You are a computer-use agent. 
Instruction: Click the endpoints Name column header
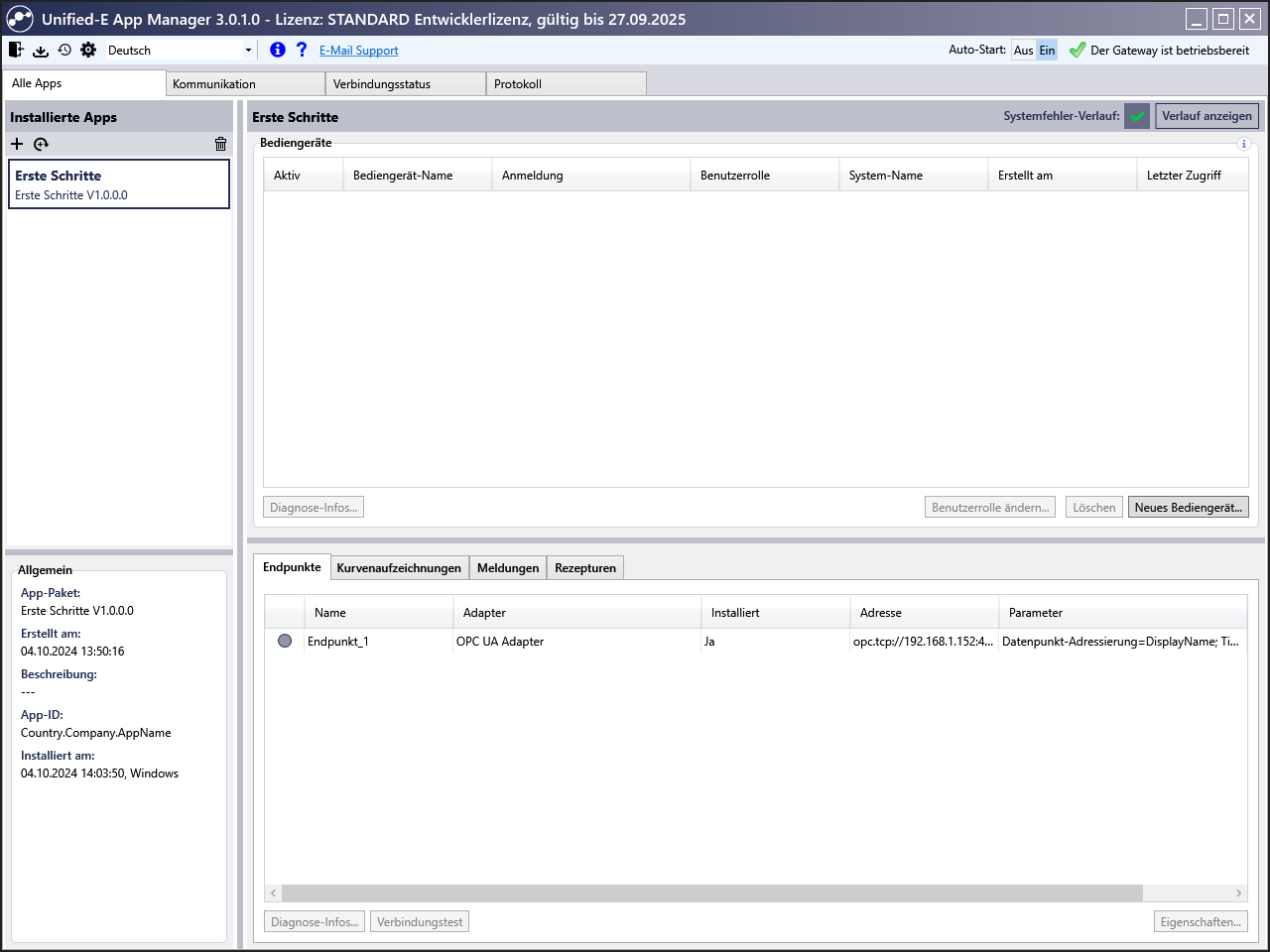click(x=379, y=612)
